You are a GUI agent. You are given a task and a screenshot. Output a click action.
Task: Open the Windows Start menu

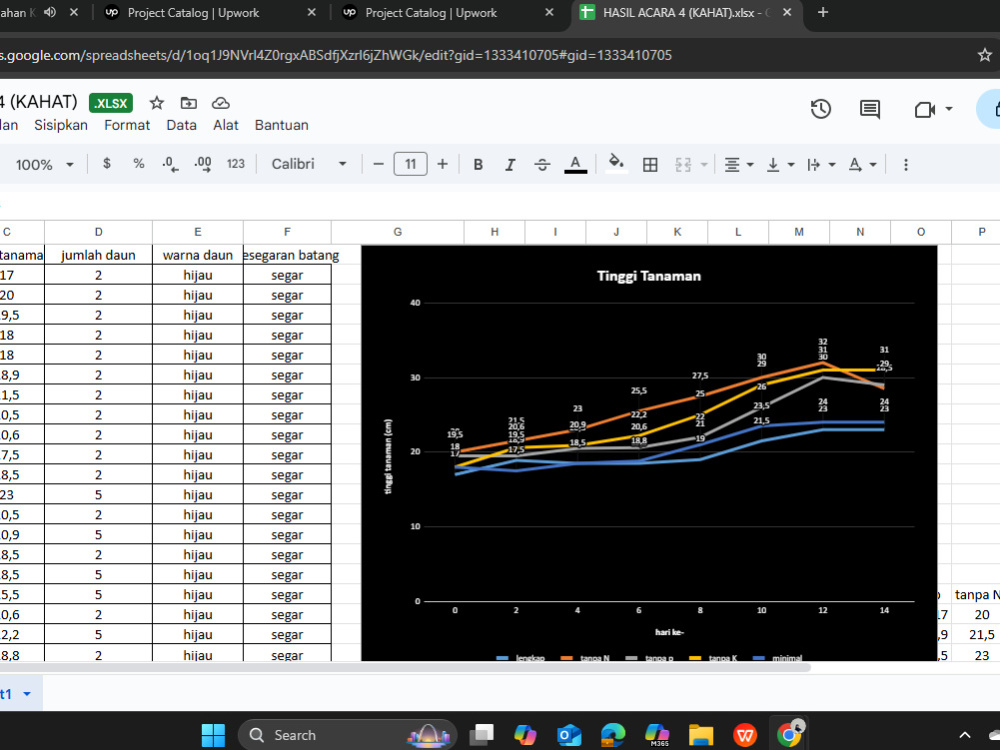click(213, 735)
